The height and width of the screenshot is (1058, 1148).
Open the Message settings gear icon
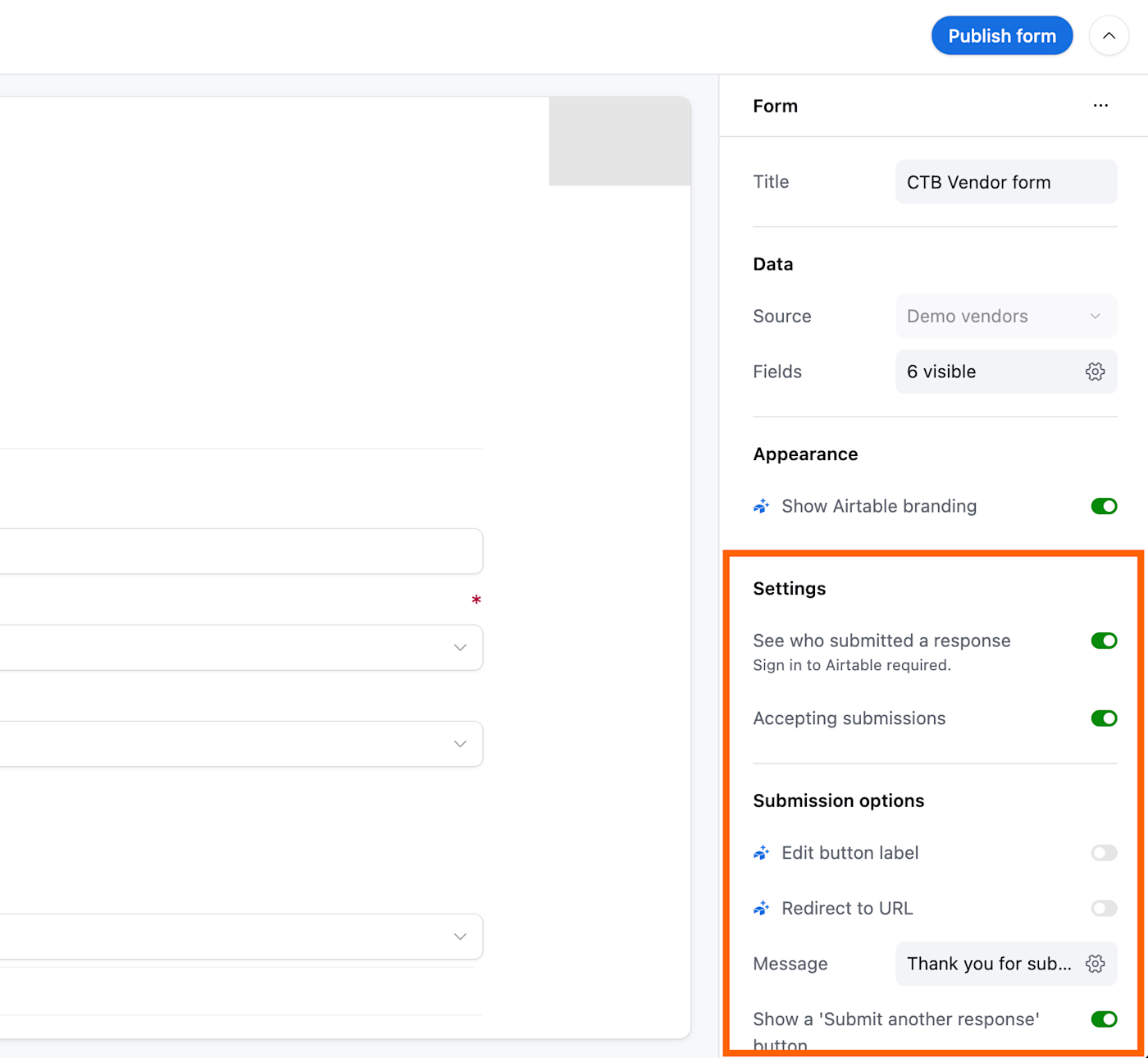pos(1095,964)
